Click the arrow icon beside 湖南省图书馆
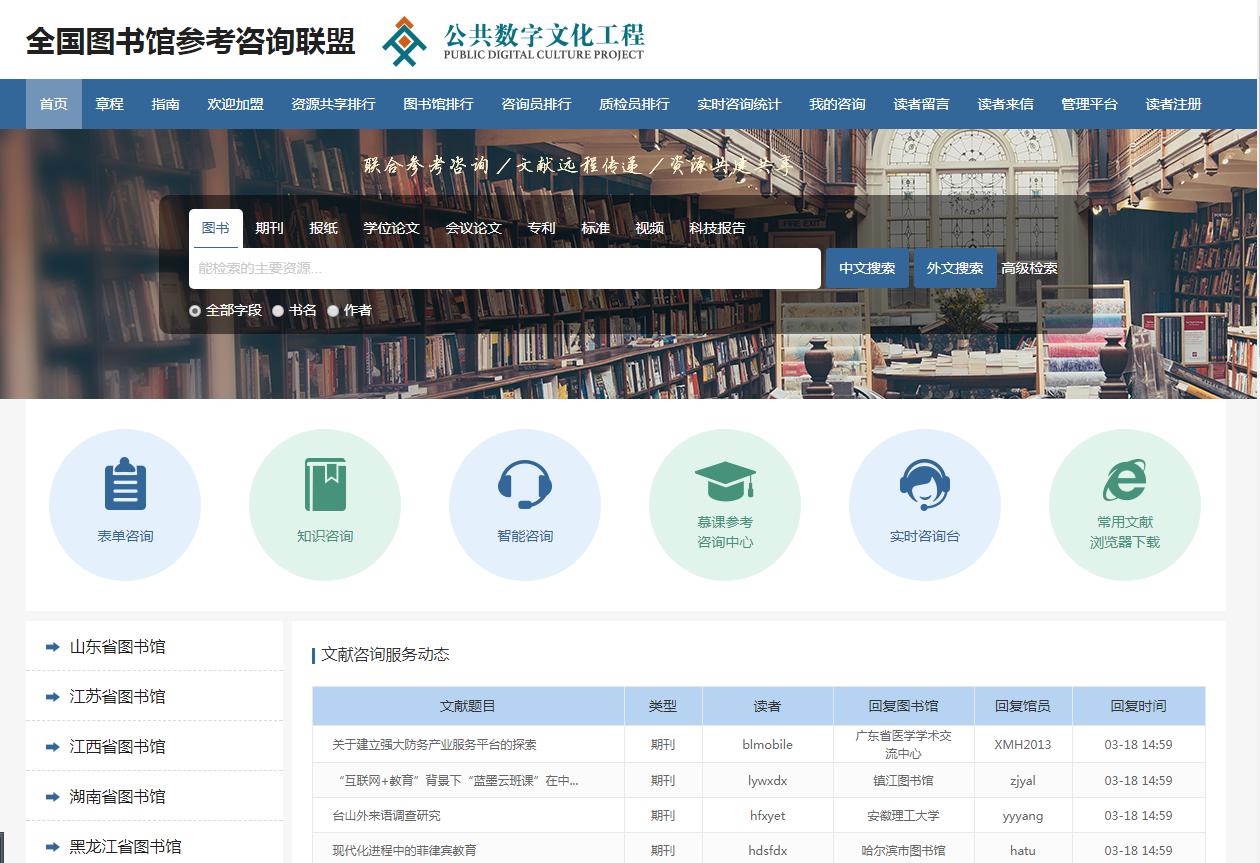 [52, 796]
